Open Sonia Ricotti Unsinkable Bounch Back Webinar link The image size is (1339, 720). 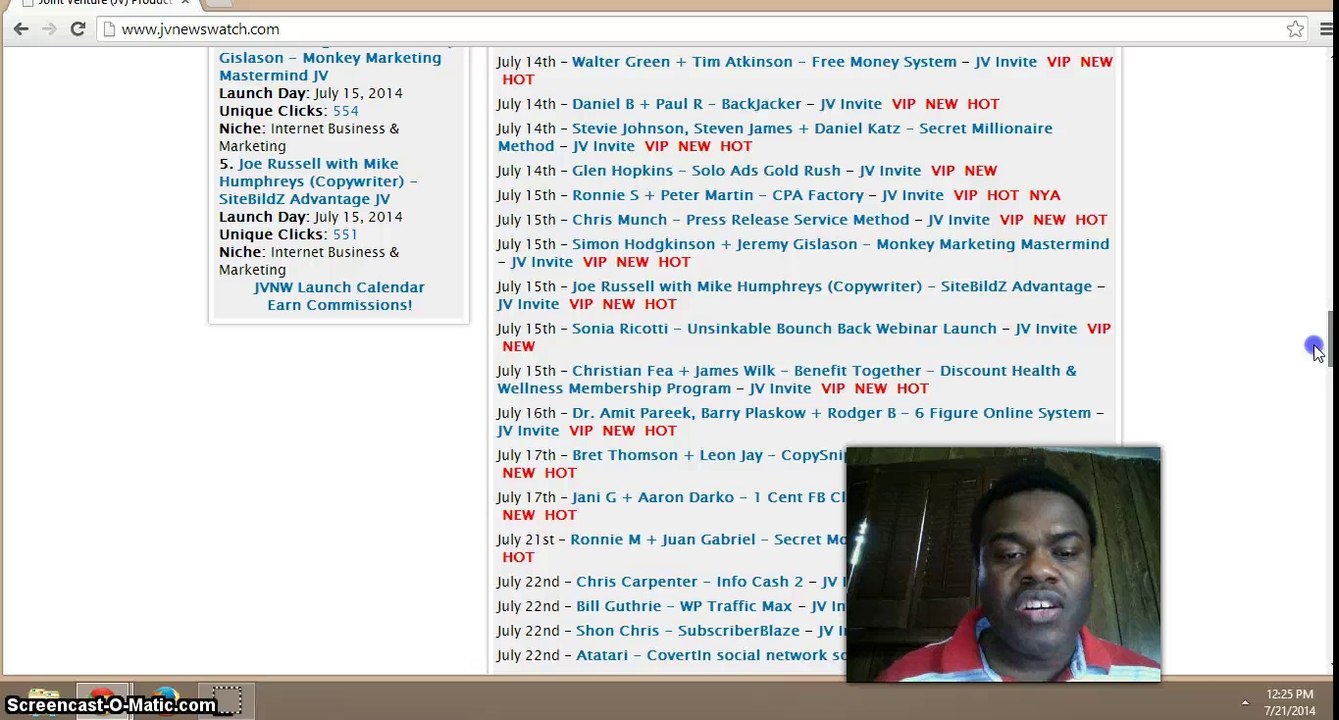[784, 329]
